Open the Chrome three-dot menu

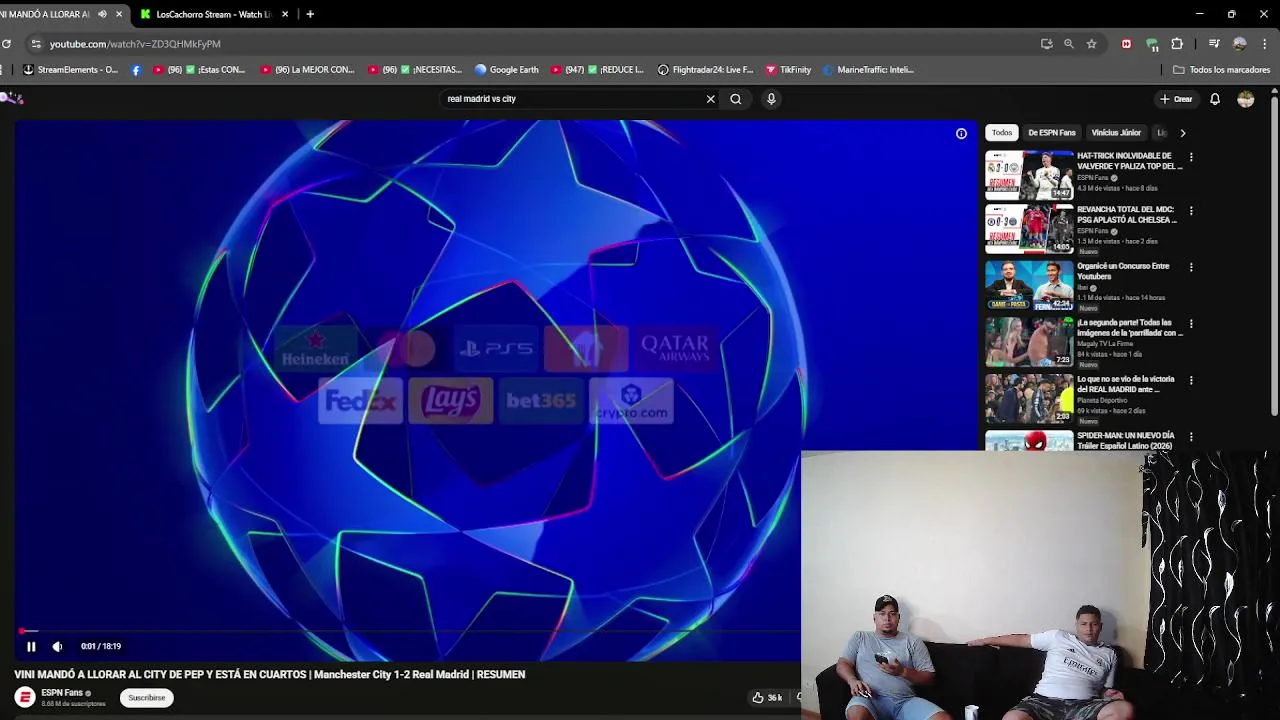[x=1265, y=44]
